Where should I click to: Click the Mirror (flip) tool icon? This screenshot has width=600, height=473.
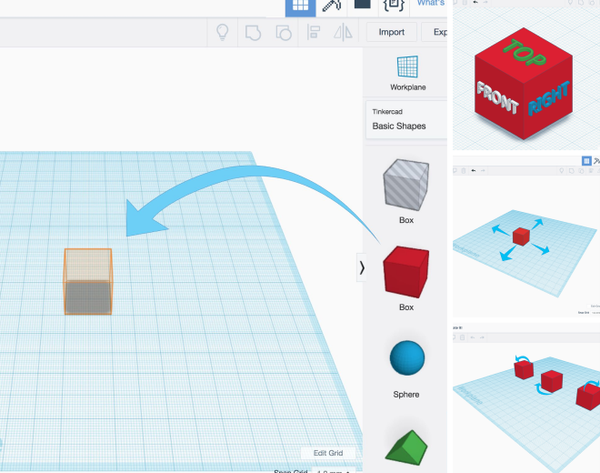click(x=343, y=32)
